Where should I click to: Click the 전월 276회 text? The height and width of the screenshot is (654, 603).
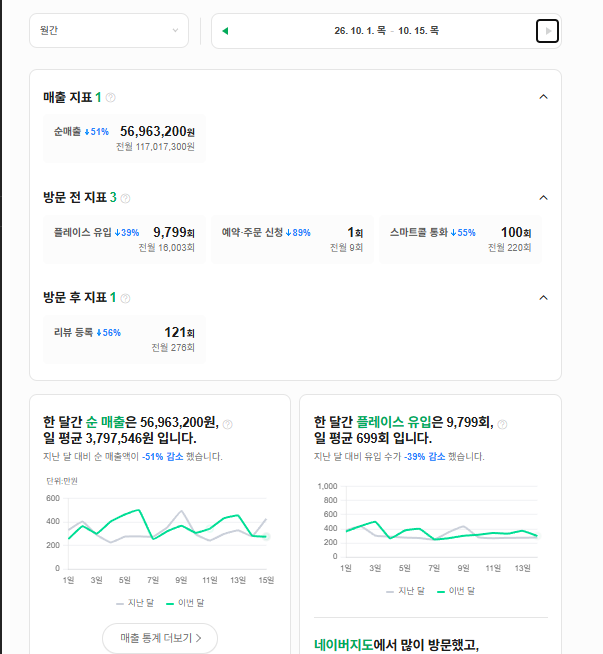[173, 347]
